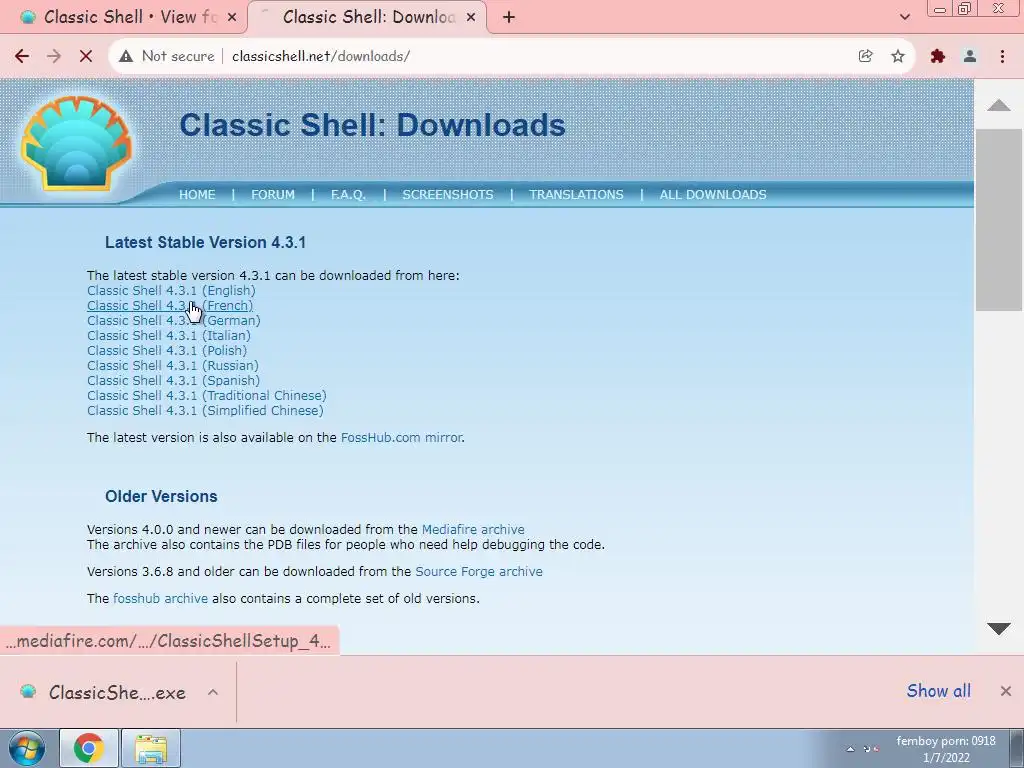Show hidden tray icons arrow
1024x768 pixels.
pyautogui.click(x=850, y=749)
